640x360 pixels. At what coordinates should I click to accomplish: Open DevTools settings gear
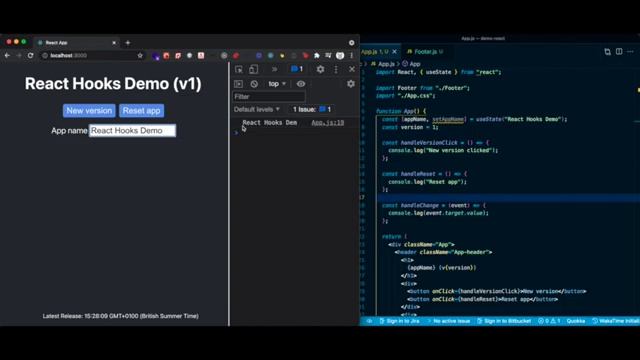click(x=320, y=69)
